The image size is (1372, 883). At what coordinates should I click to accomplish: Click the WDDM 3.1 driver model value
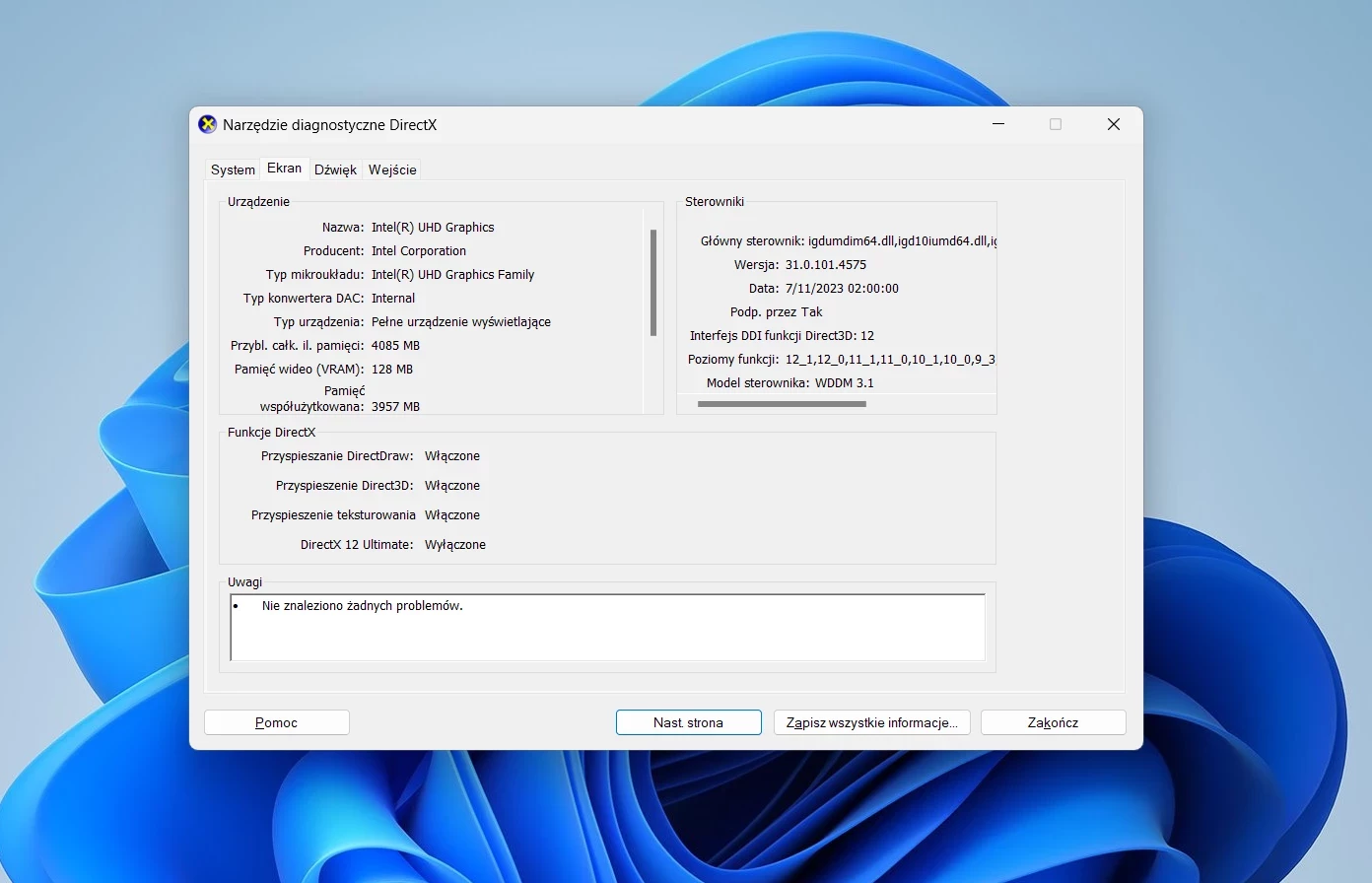(x=845, y=382)
